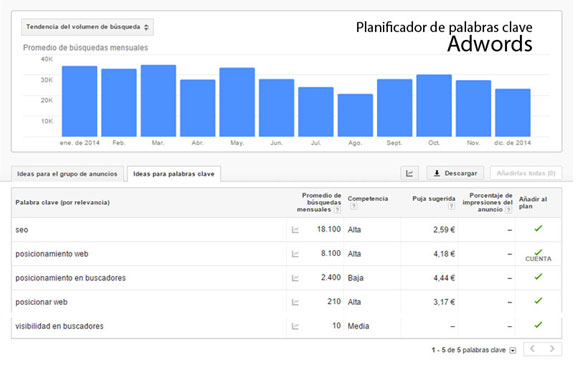Click the green checkmark for 'seo' row
The width and height of the screenshot is (576, 371).
[x=538, y=228]
